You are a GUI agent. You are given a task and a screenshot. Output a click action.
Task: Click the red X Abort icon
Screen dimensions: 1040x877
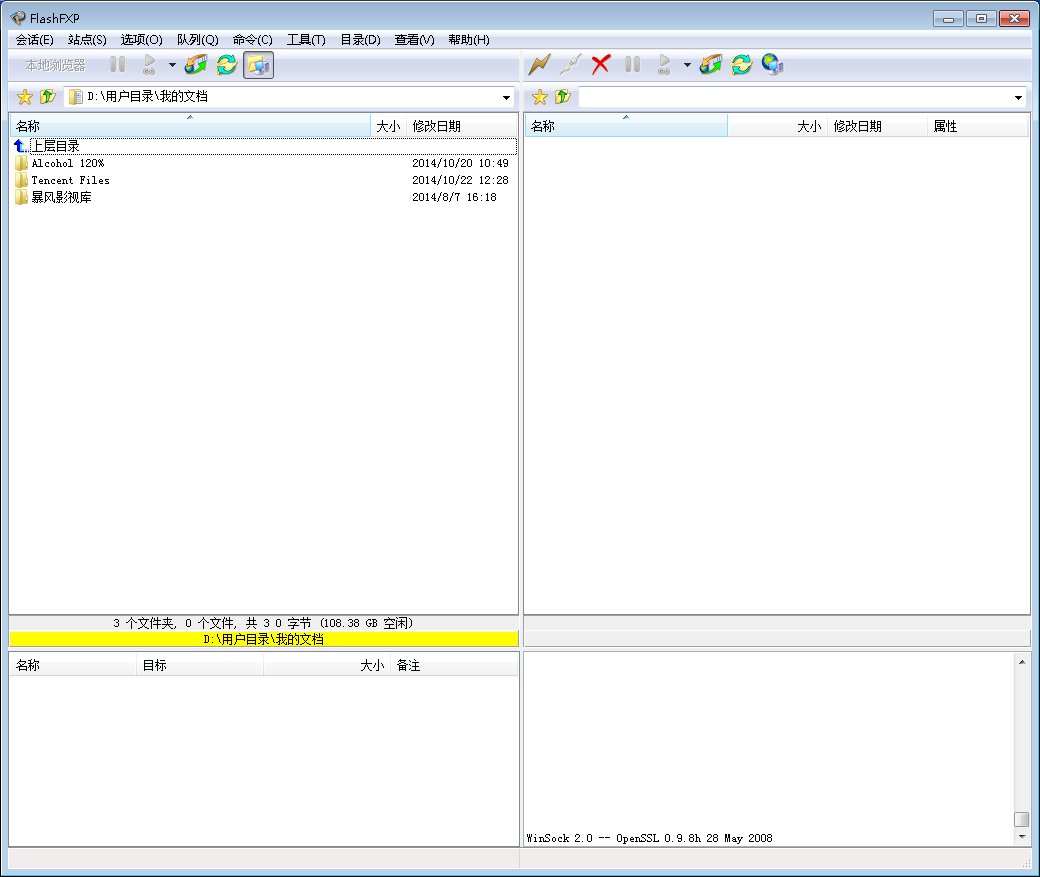click(x=601, y=64)
